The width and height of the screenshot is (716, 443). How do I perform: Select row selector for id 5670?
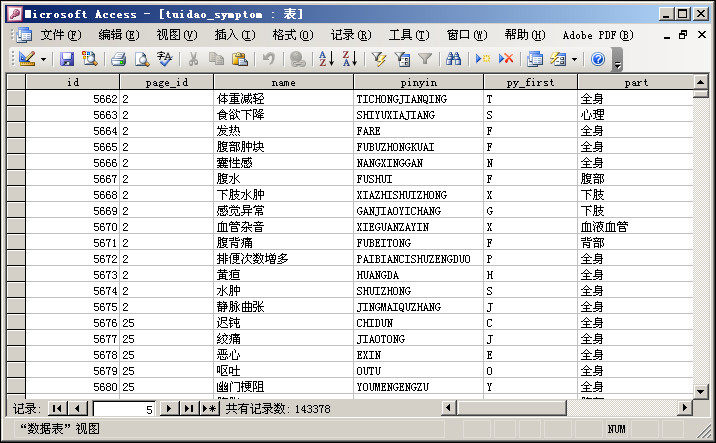pos(16,227)
